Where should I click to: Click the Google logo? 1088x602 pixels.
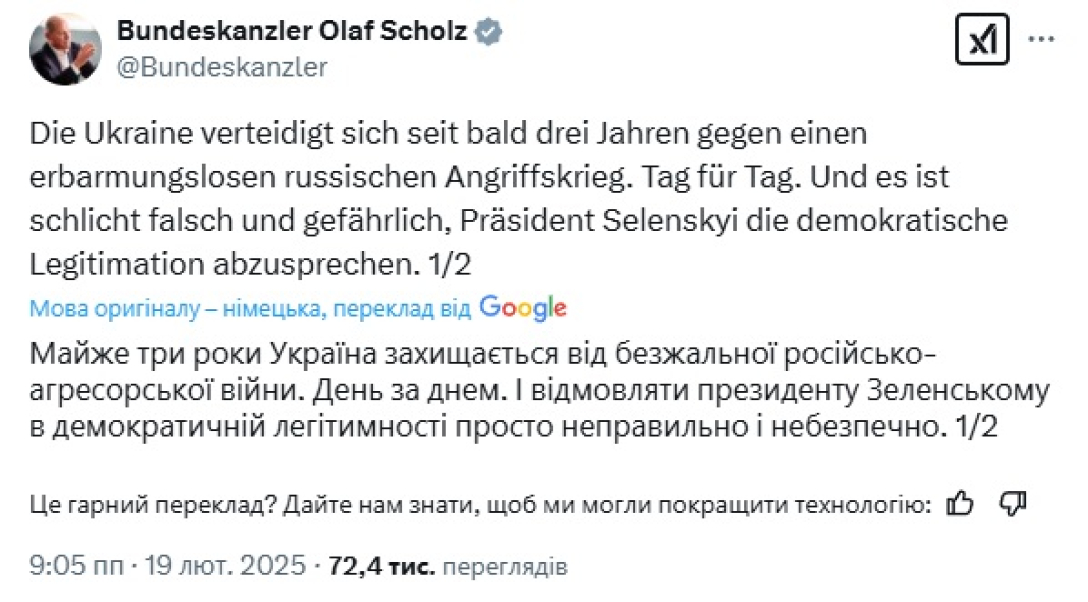[523, 308]
